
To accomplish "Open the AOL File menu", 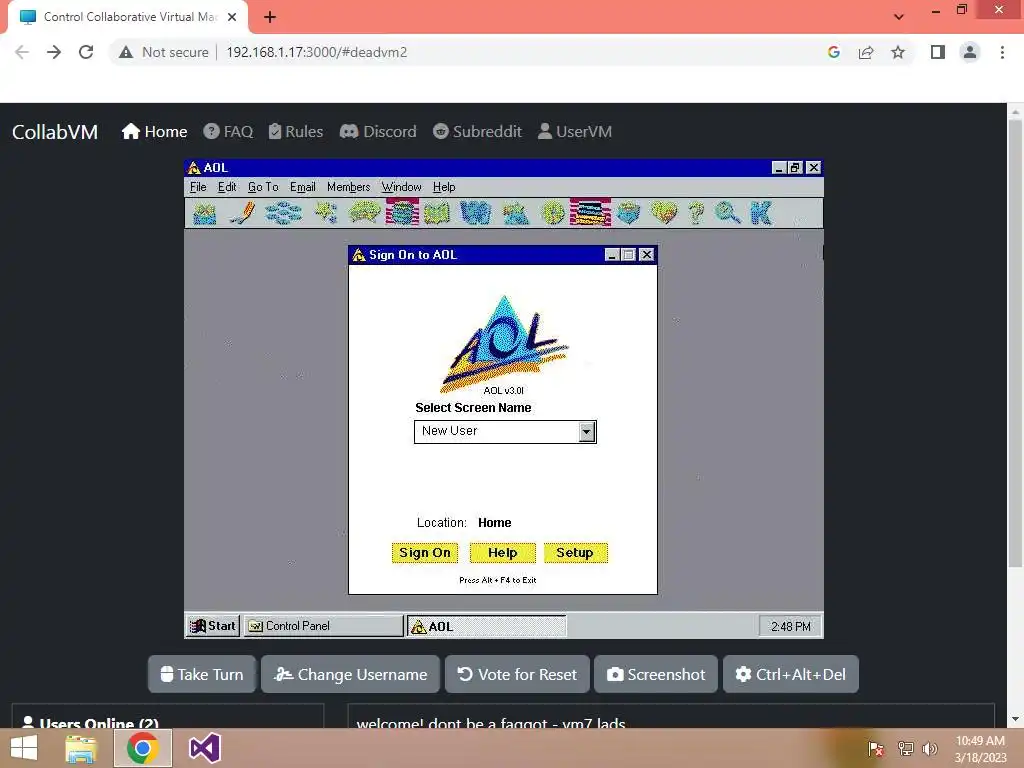I will (x=198, y=187).
